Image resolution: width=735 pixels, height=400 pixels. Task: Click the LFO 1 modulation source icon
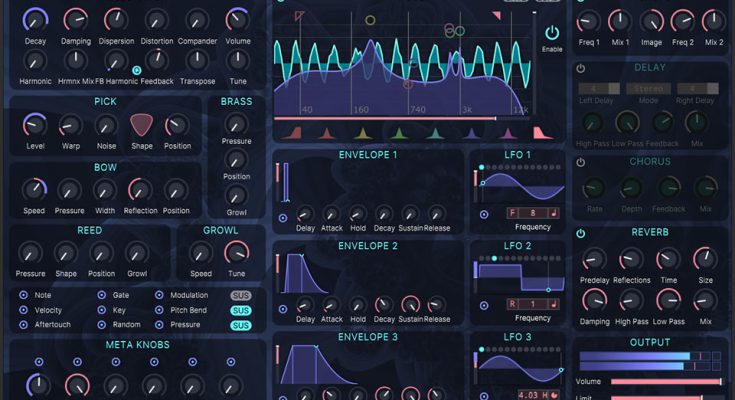pyautogui.click(x=485, y=214)
